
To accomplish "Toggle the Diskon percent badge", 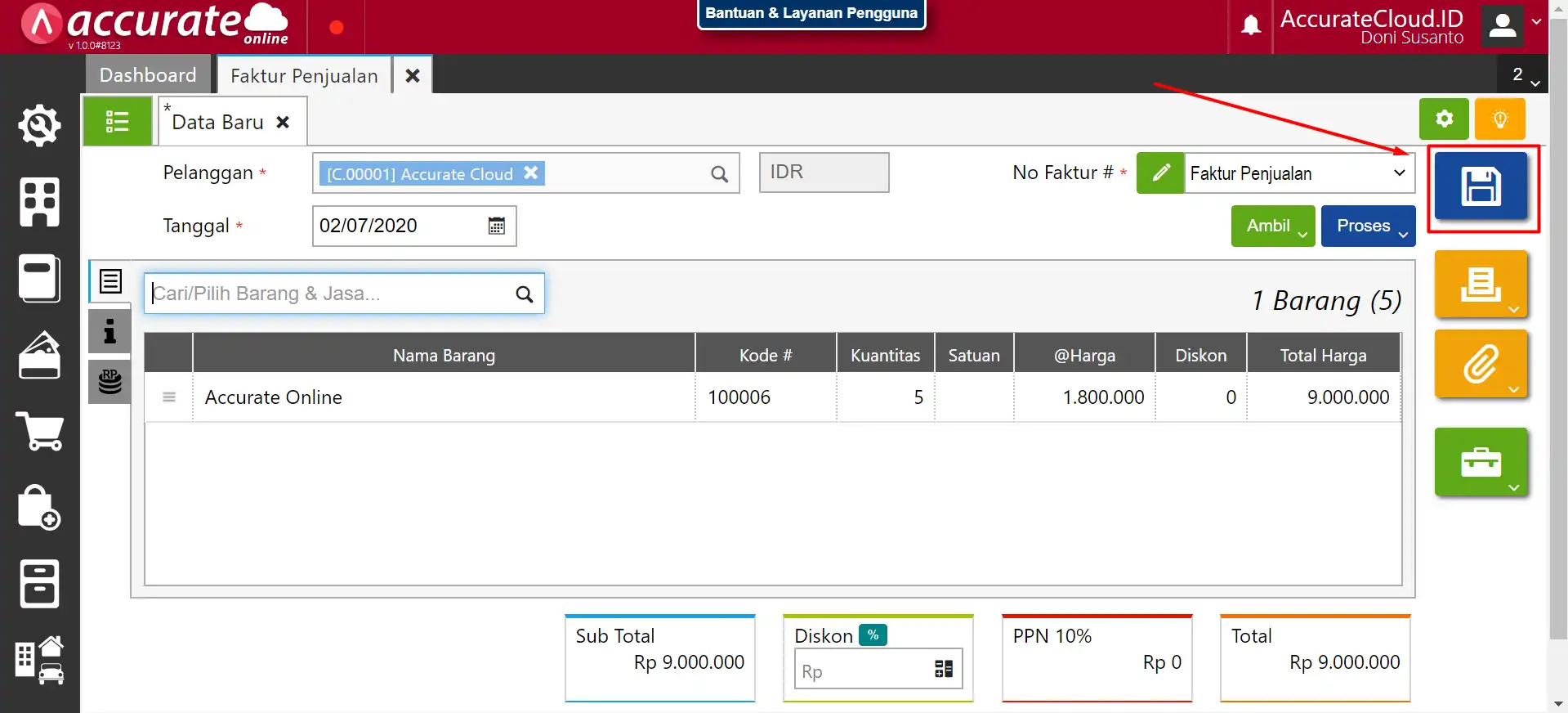I will 873,635.
